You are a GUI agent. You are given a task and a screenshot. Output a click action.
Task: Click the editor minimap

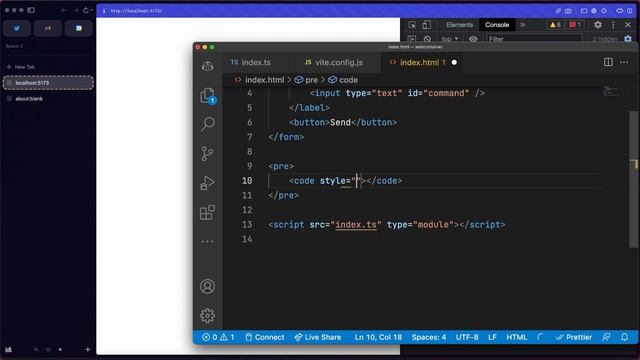pos(611,91)
